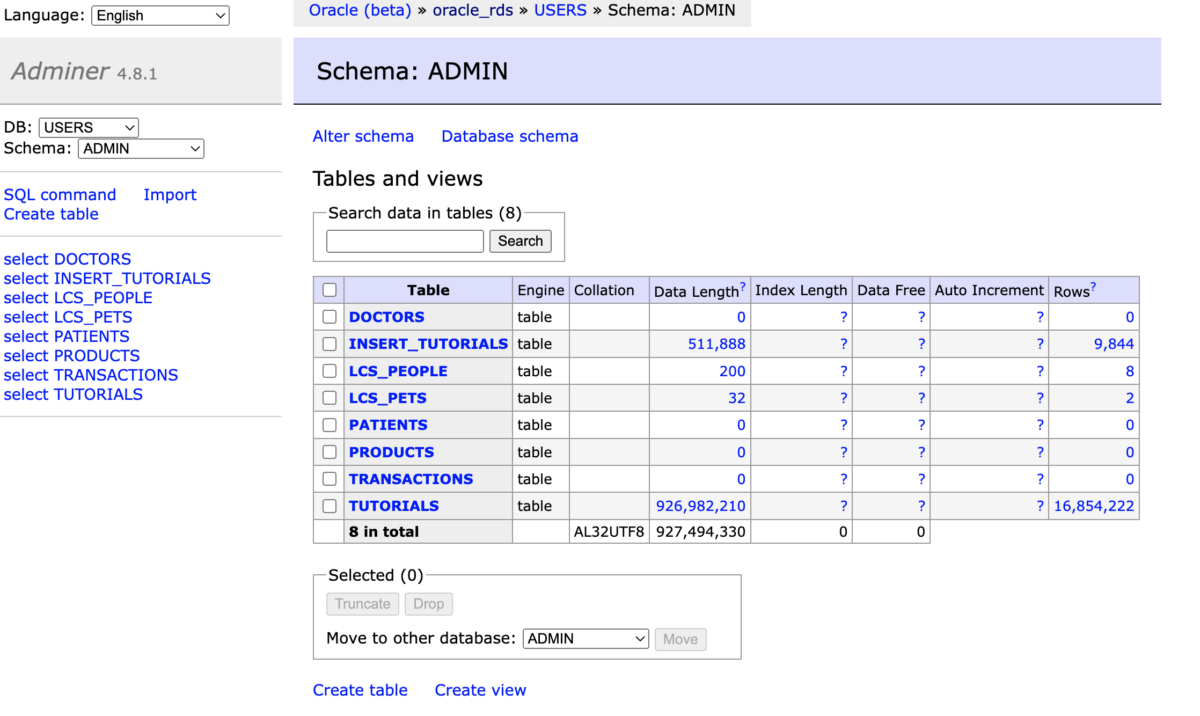The width and height of the screenshot is (1200, 716).
Task: Open the Schema dropdown showing ADMIN
Action: 140,148
